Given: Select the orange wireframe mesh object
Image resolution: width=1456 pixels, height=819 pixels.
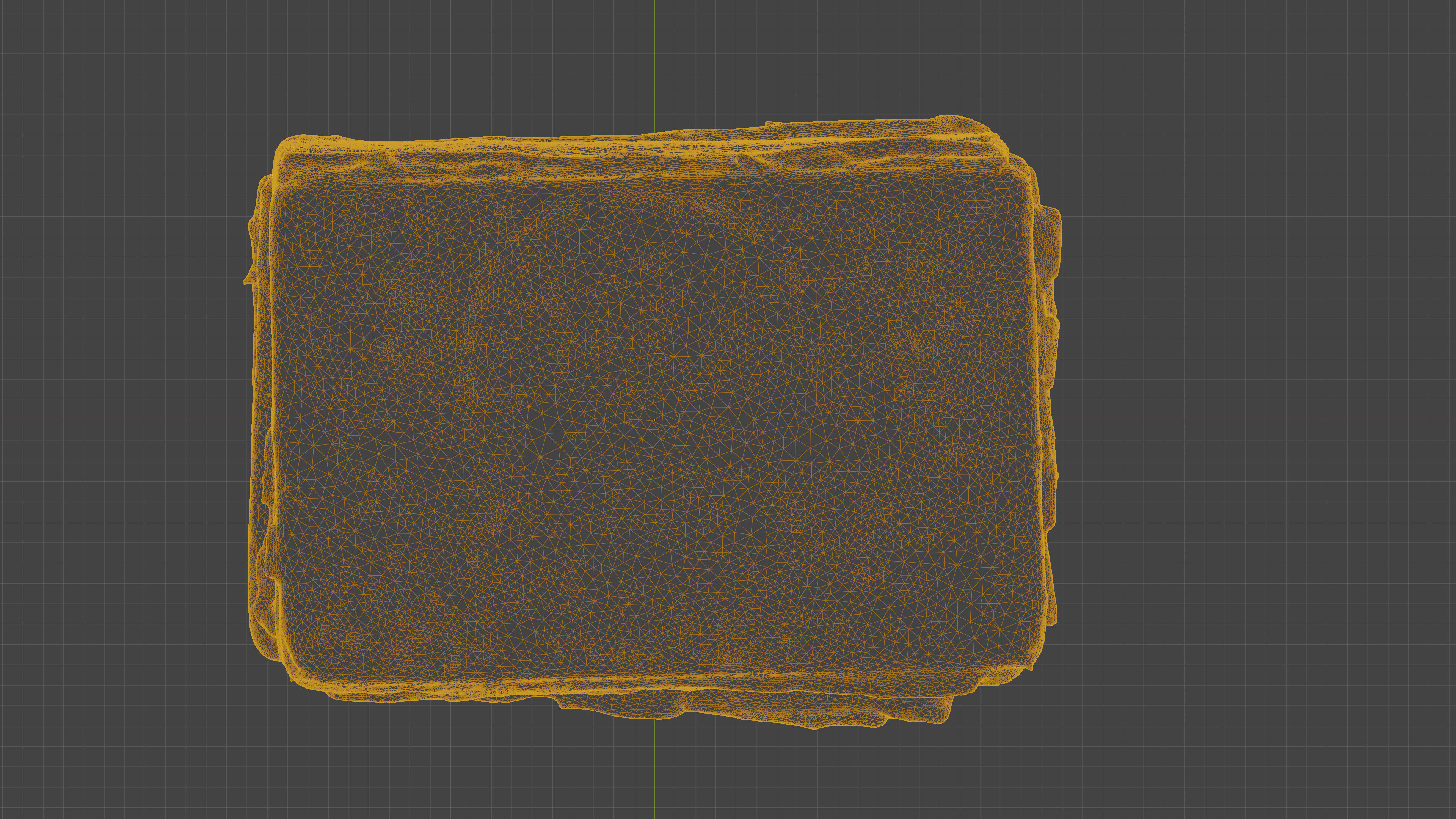Looking at the screenshot, I should 653,422.
